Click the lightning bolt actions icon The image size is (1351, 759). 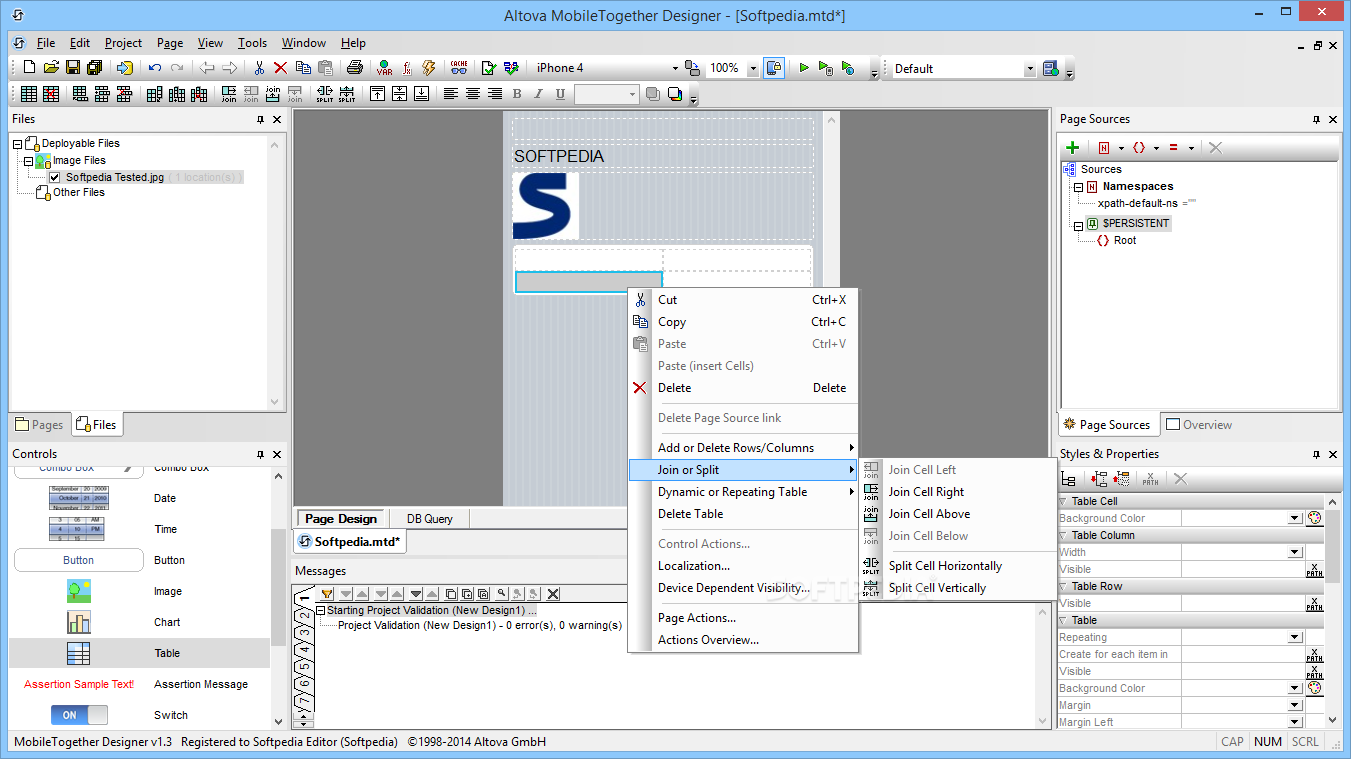coord(429,68)
